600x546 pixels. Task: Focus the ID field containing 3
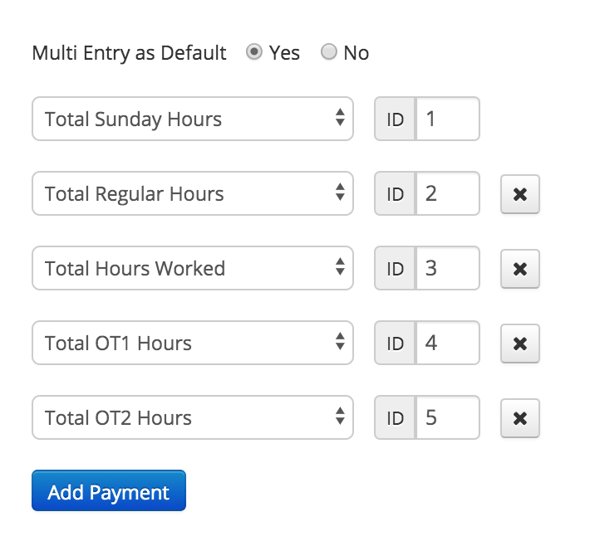448,268
